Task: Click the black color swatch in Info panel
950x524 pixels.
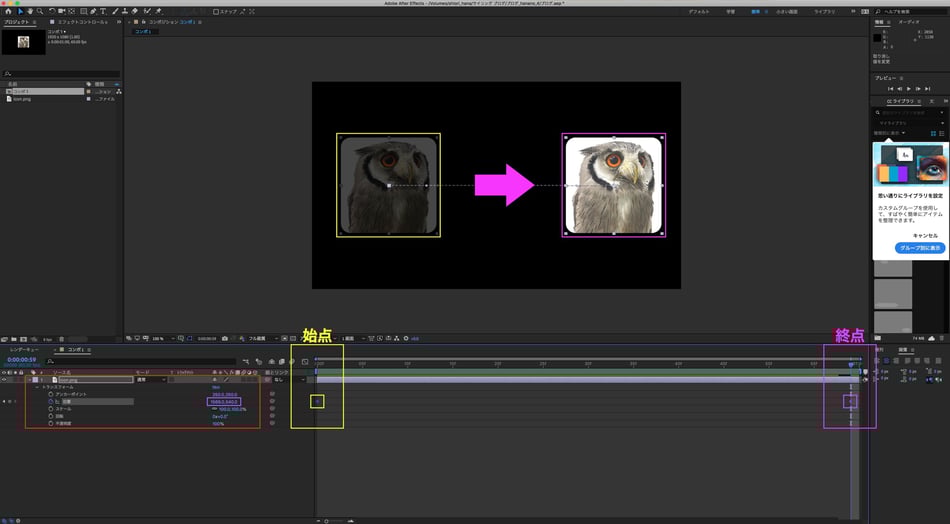Action: pyautogui.click(x=878, y=37)
